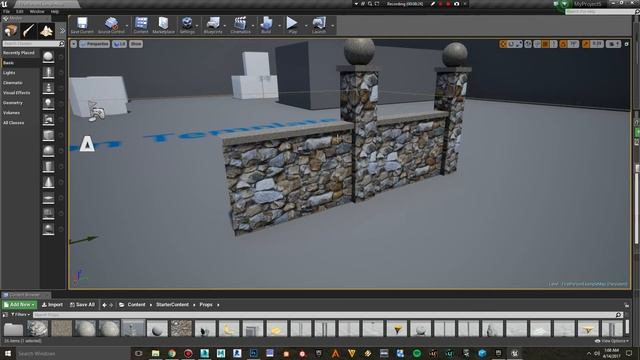
Task: Select the Cube in Basic list
Action: click(x=48, y=135)
